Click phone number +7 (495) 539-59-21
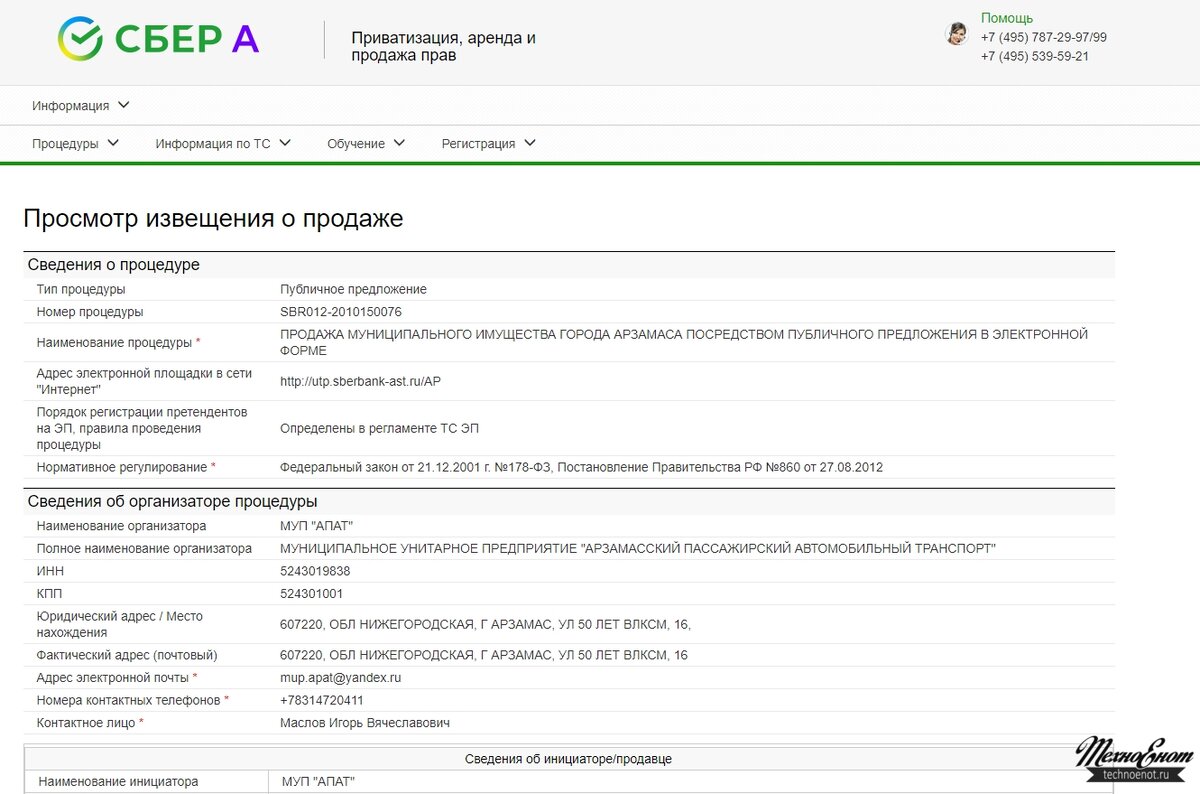Image resolution: width=1200 pixels, height=794 pixels. tap(1033, 56)
